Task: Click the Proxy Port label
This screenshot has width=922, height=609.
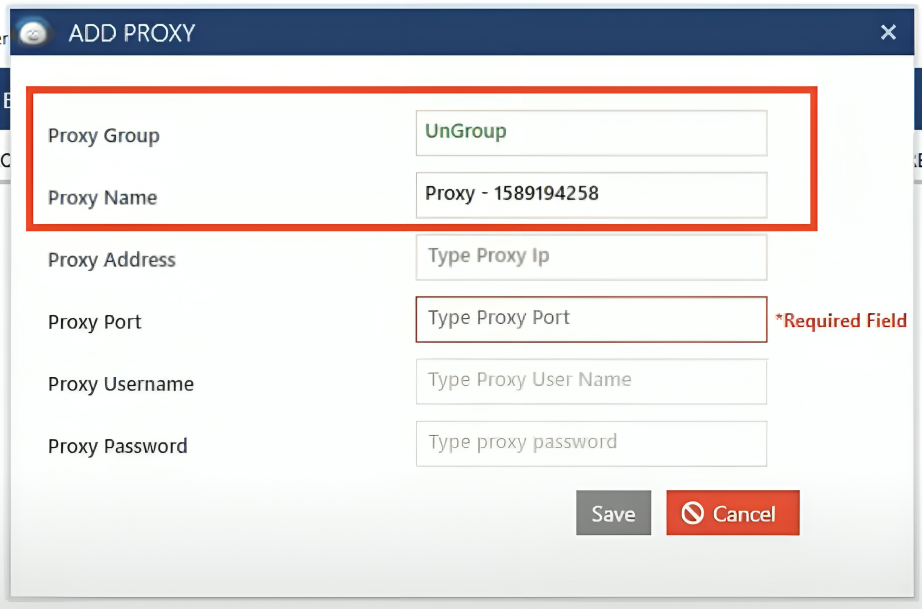Action: (x=95, y=322)
